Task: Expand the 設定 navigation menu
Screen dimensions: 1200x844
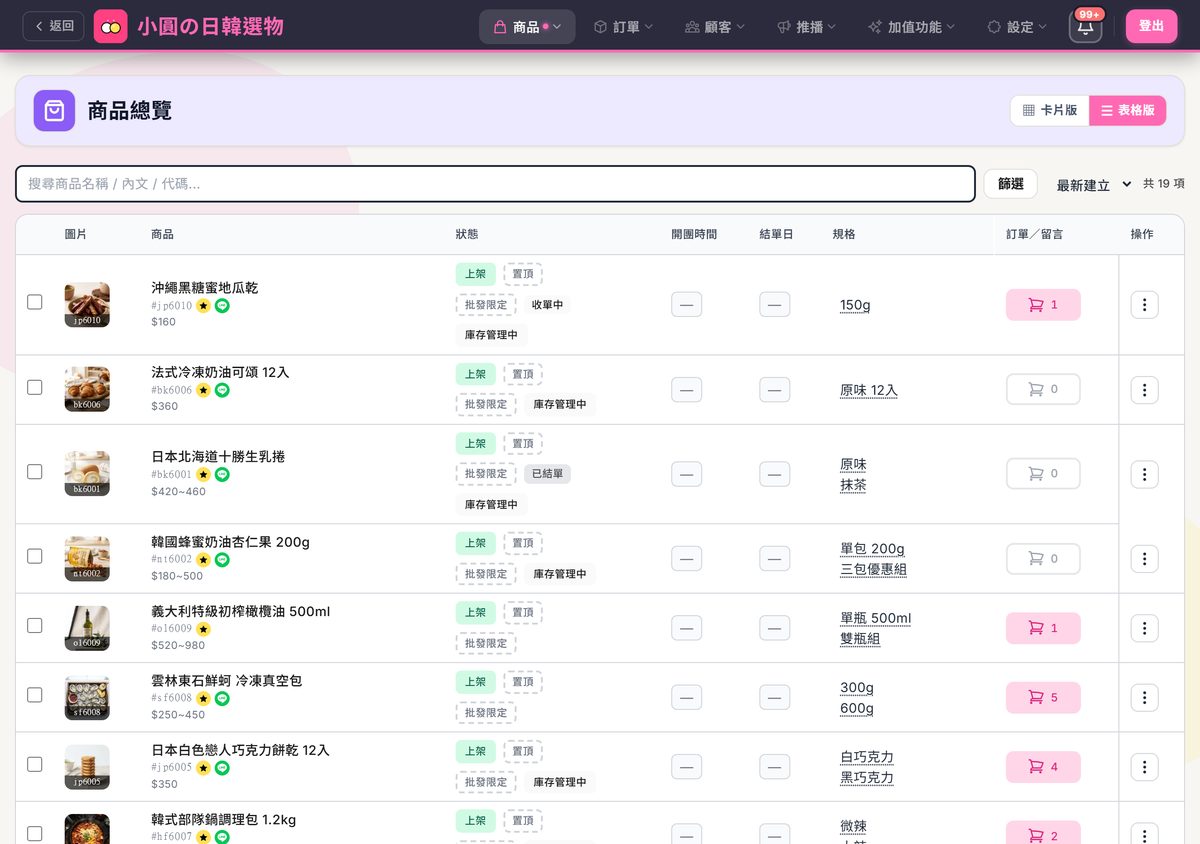Action: point(1017,27)
